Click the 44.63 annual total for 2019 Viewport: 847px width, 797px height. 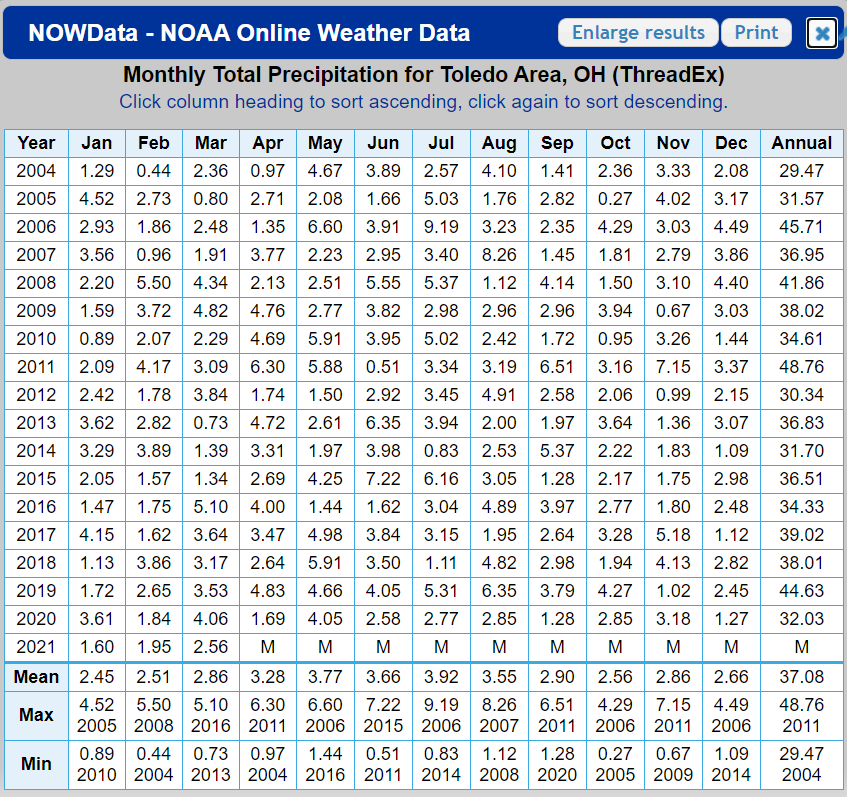pos(802,591)
